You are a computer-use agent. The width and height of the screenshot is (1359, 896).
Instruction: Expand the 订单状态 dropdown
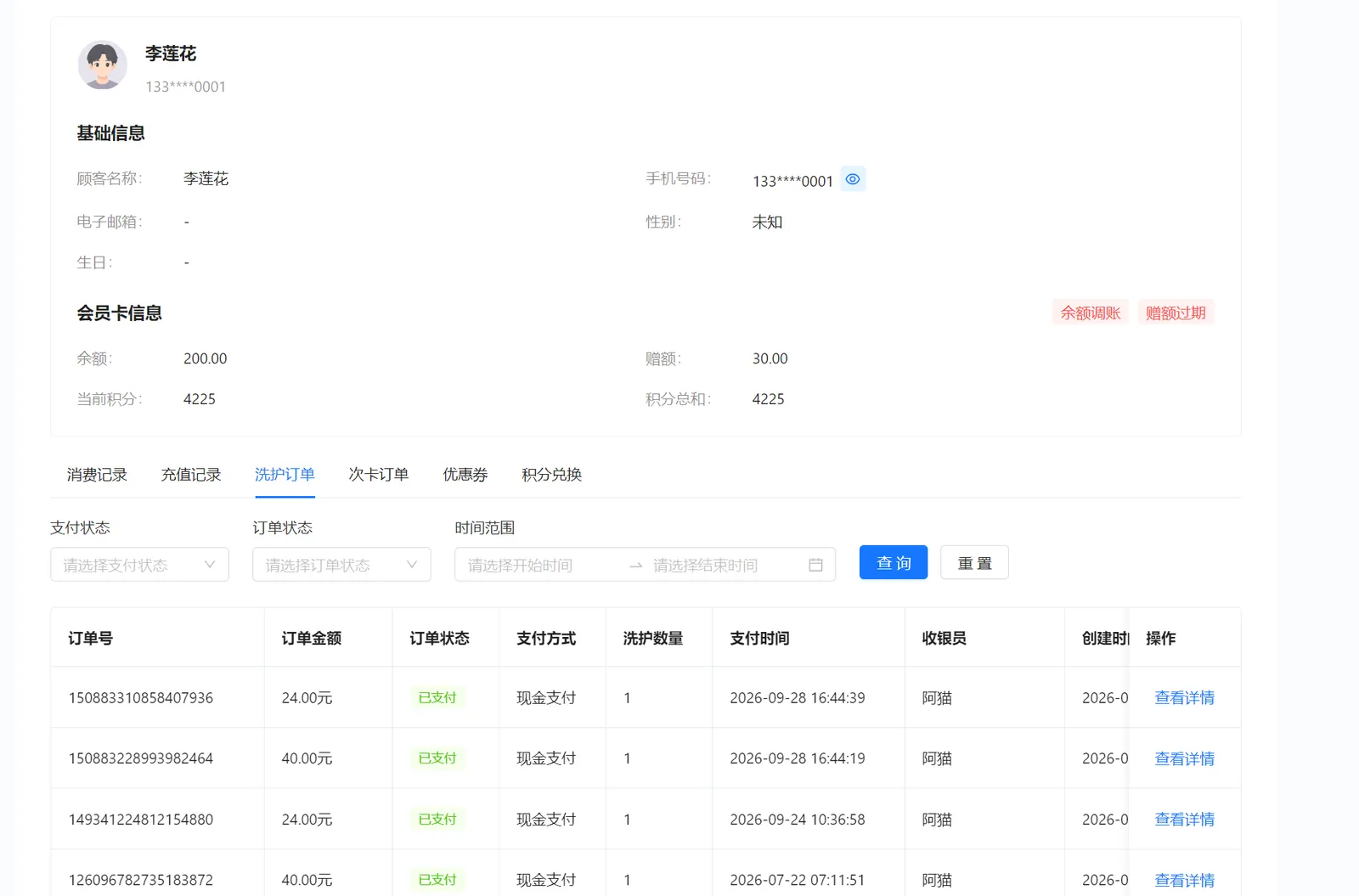pyautogui.click(x=341, y=565)
